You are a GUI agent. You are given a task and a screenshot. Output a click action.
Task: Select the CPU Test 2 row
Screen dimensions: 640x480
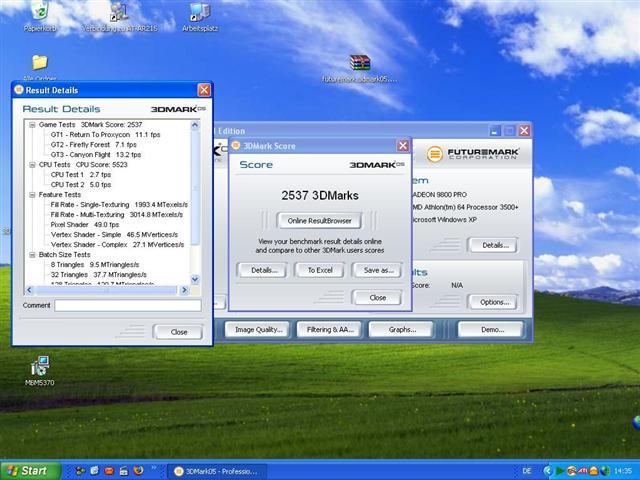tap(80, 185)
